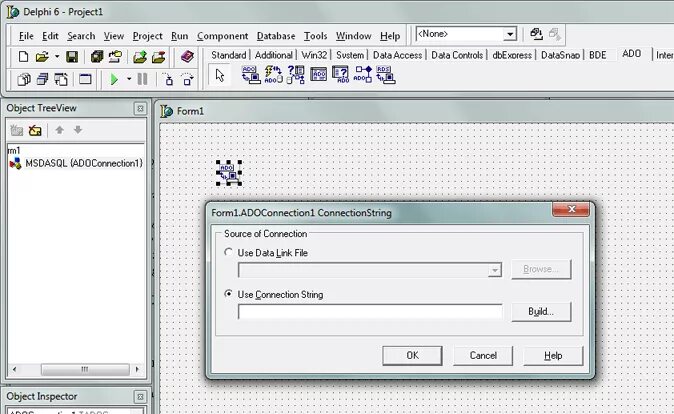Open the Component menu
The width and height of the screenshot is (674, 414).
click(222, 36)
